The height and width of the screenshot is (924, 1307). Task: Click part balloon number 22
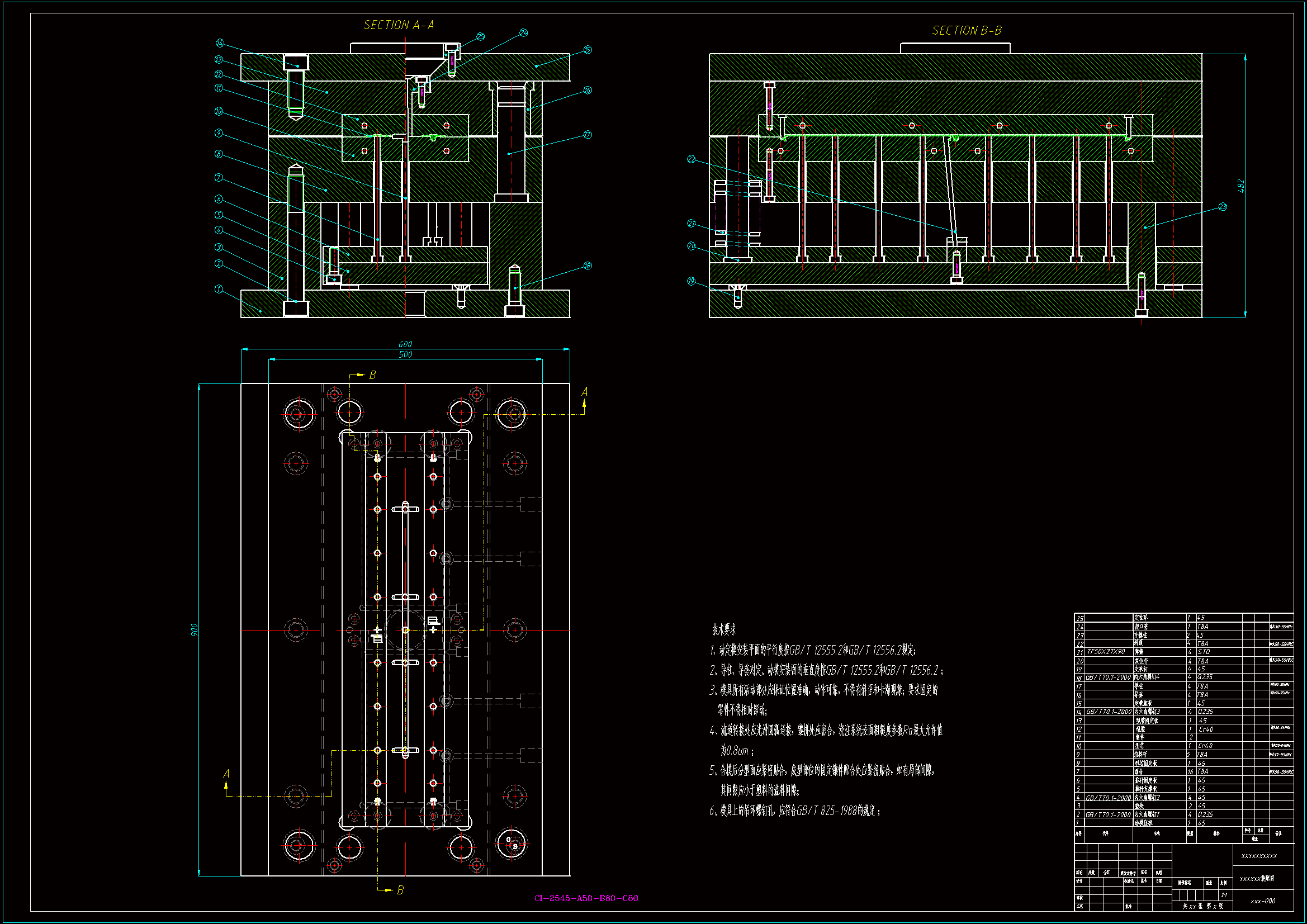pos(691,159)
